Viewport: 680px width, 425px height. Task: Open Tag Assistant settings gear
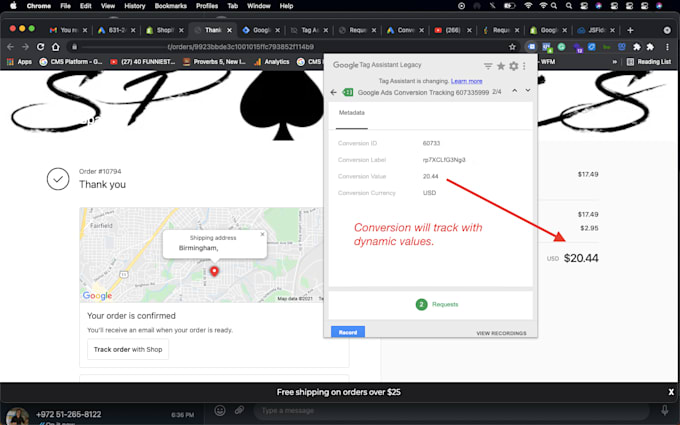tap(513, 66)
